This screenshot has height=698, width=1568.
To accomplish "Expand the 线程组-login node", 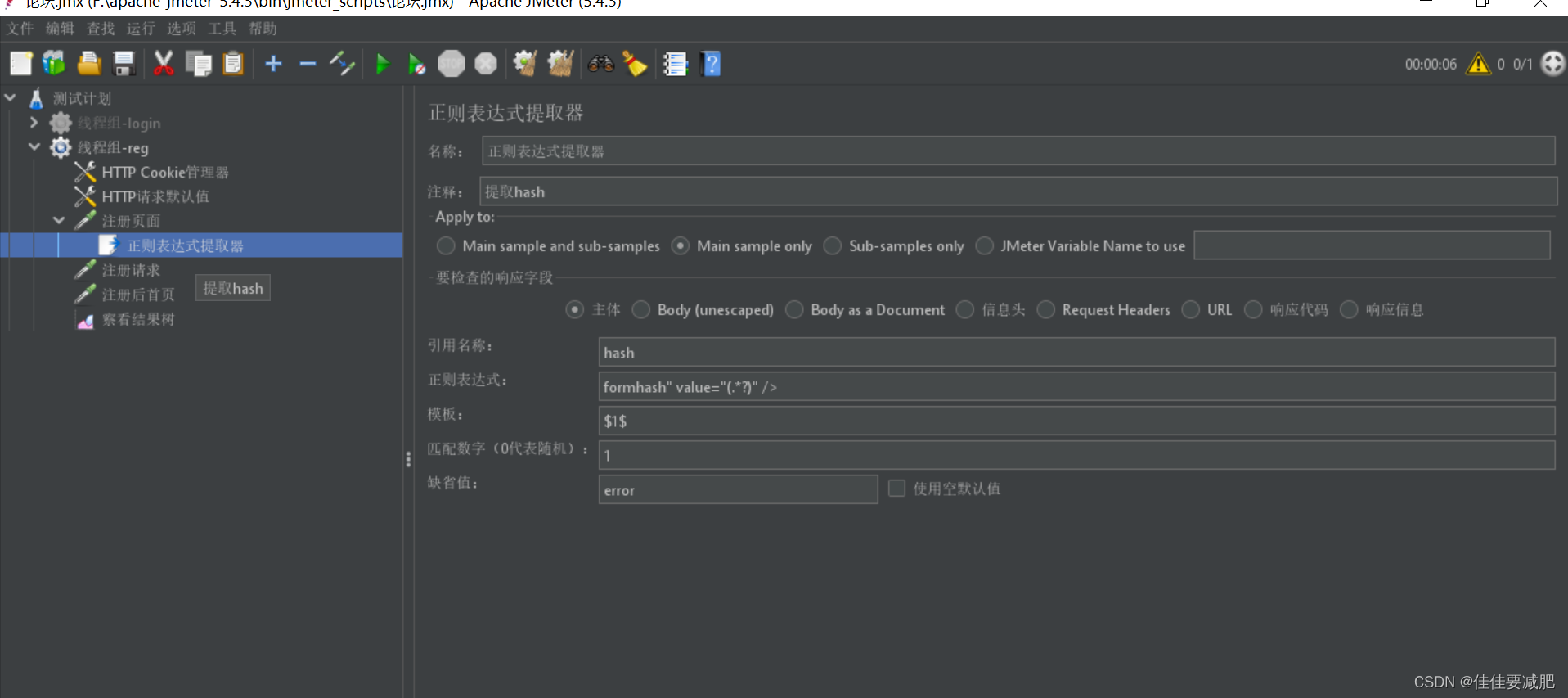I will (34, 122).
